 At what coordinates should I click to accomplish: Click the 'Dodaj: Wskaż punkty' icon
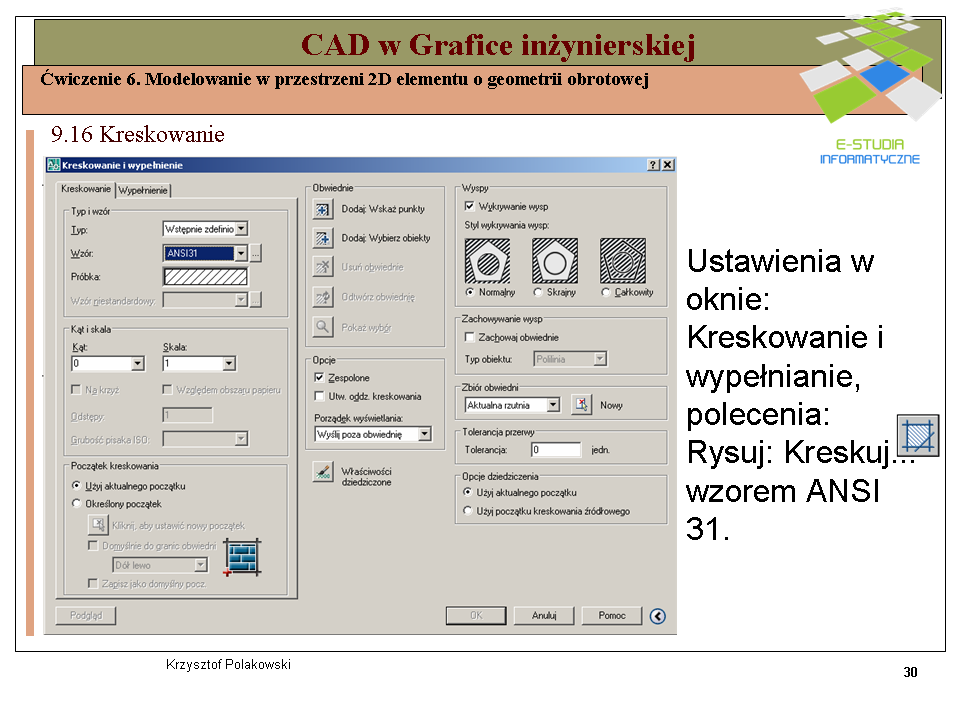[x=323, y=209]
